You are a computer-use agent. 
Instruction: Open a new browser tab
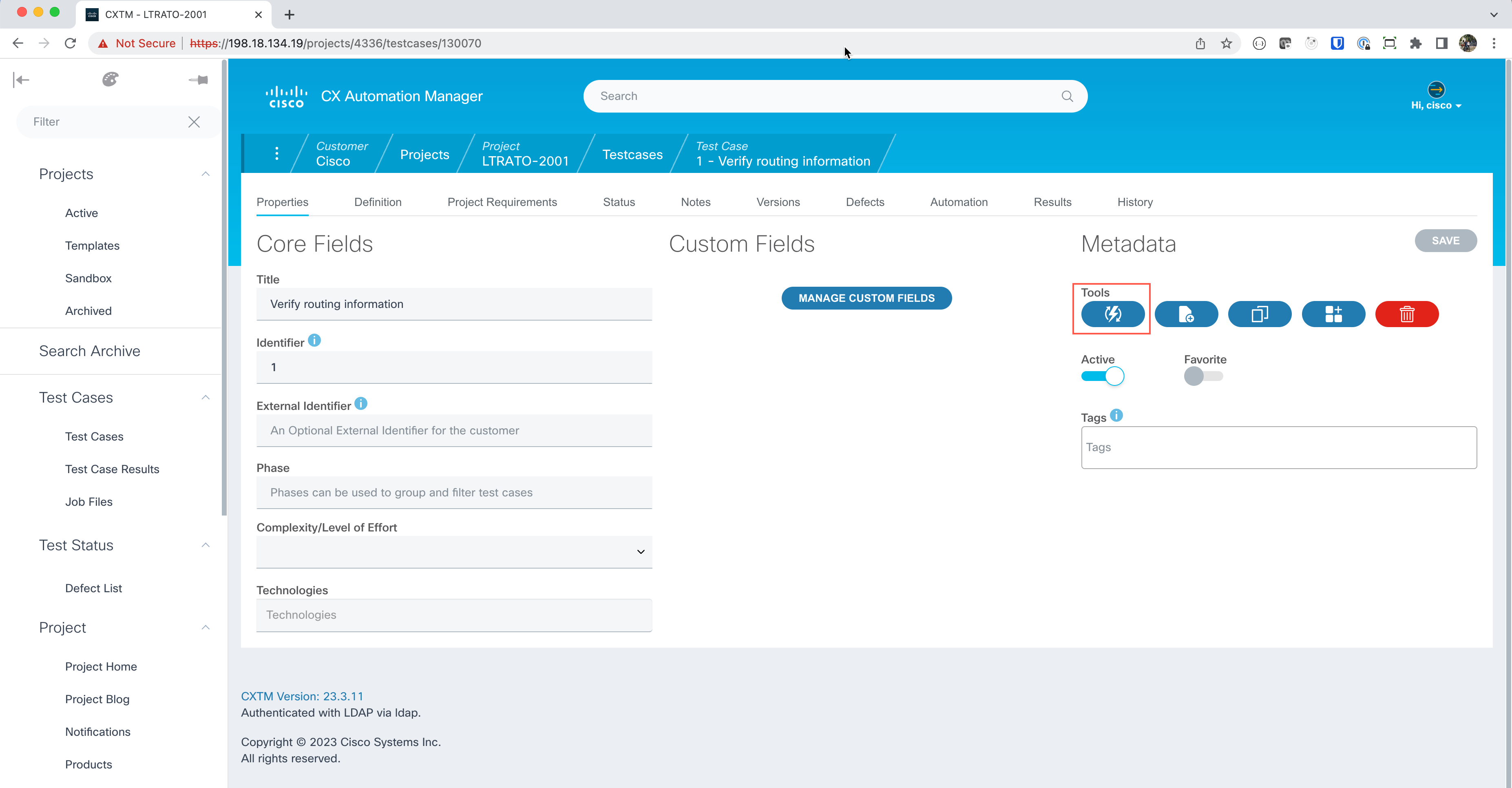(290, 15)
